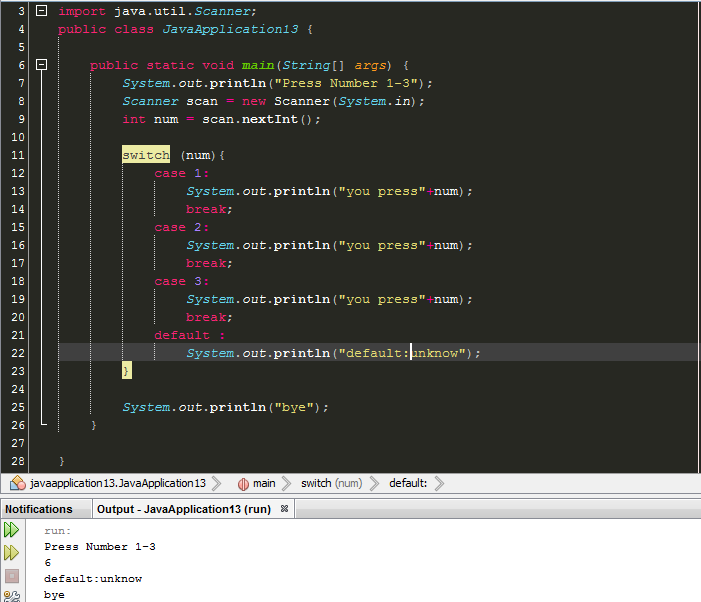Click the break statement on line 20
Viewport: 701px width, 602px height.
click(209, 317)
